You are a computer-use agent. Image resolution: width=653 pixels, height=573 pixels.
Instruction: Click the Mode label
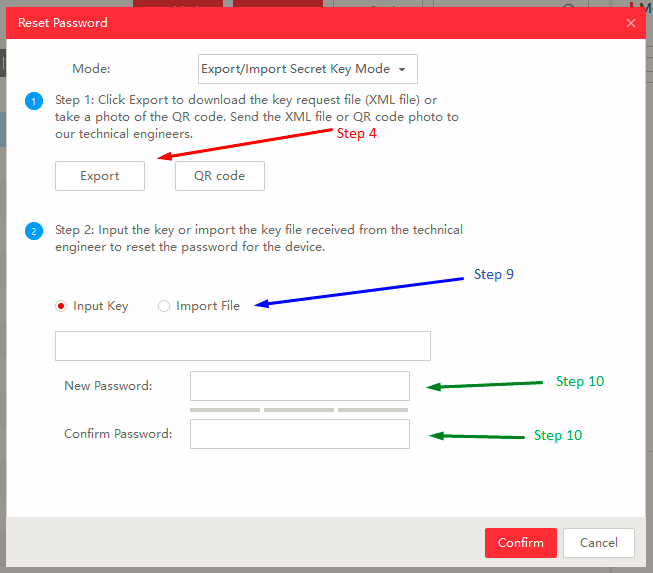(91, 69)
